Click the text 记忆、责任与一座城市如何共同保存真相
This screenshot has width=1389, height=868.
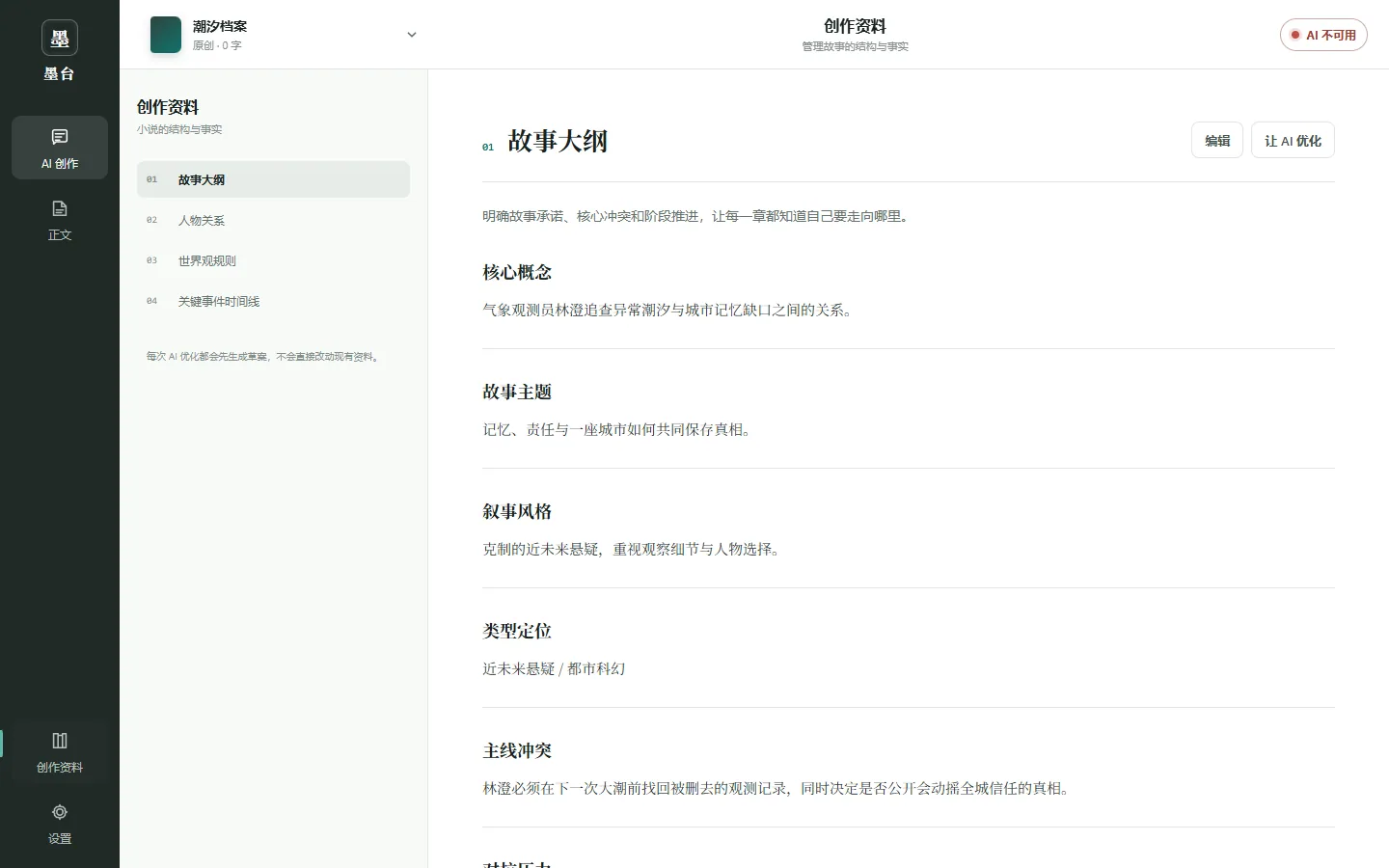[x=613, y=430]
